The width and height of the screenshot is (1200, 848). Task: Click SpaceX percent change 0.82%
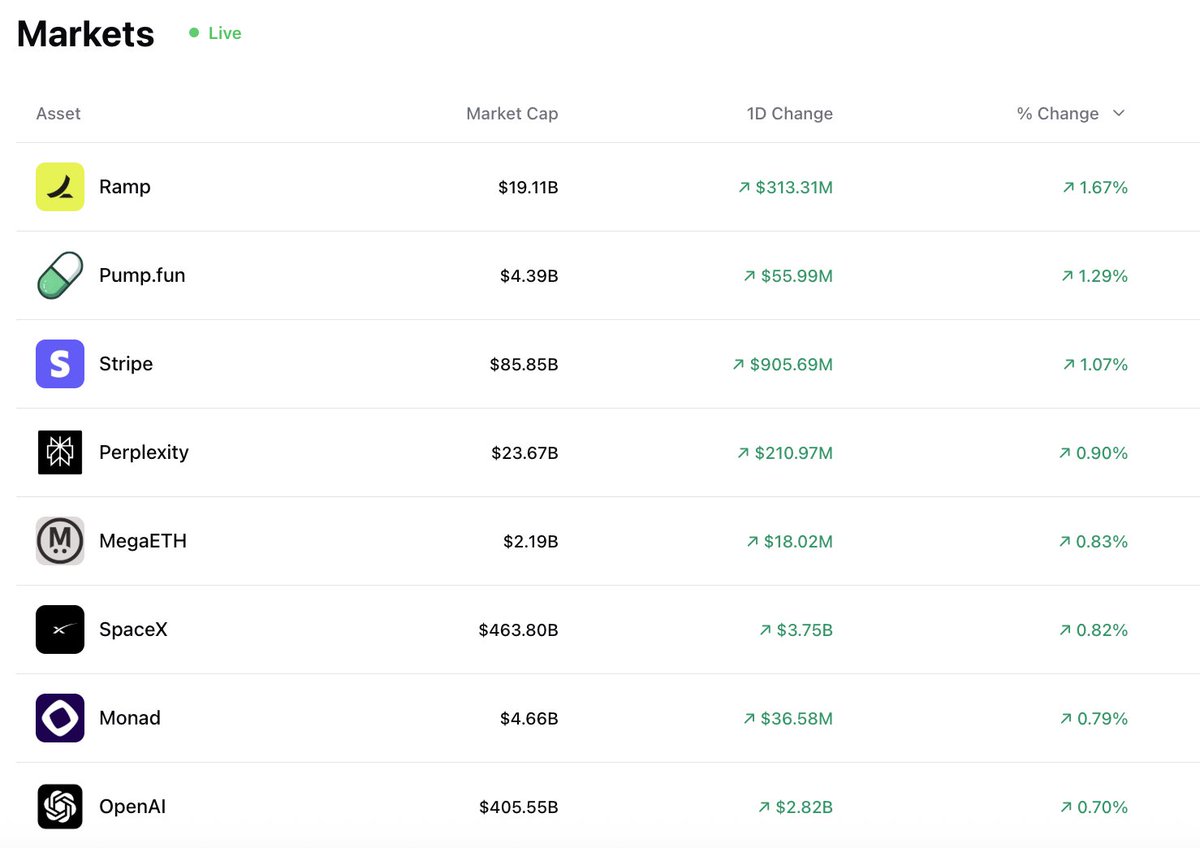[x=1093, y=630]
